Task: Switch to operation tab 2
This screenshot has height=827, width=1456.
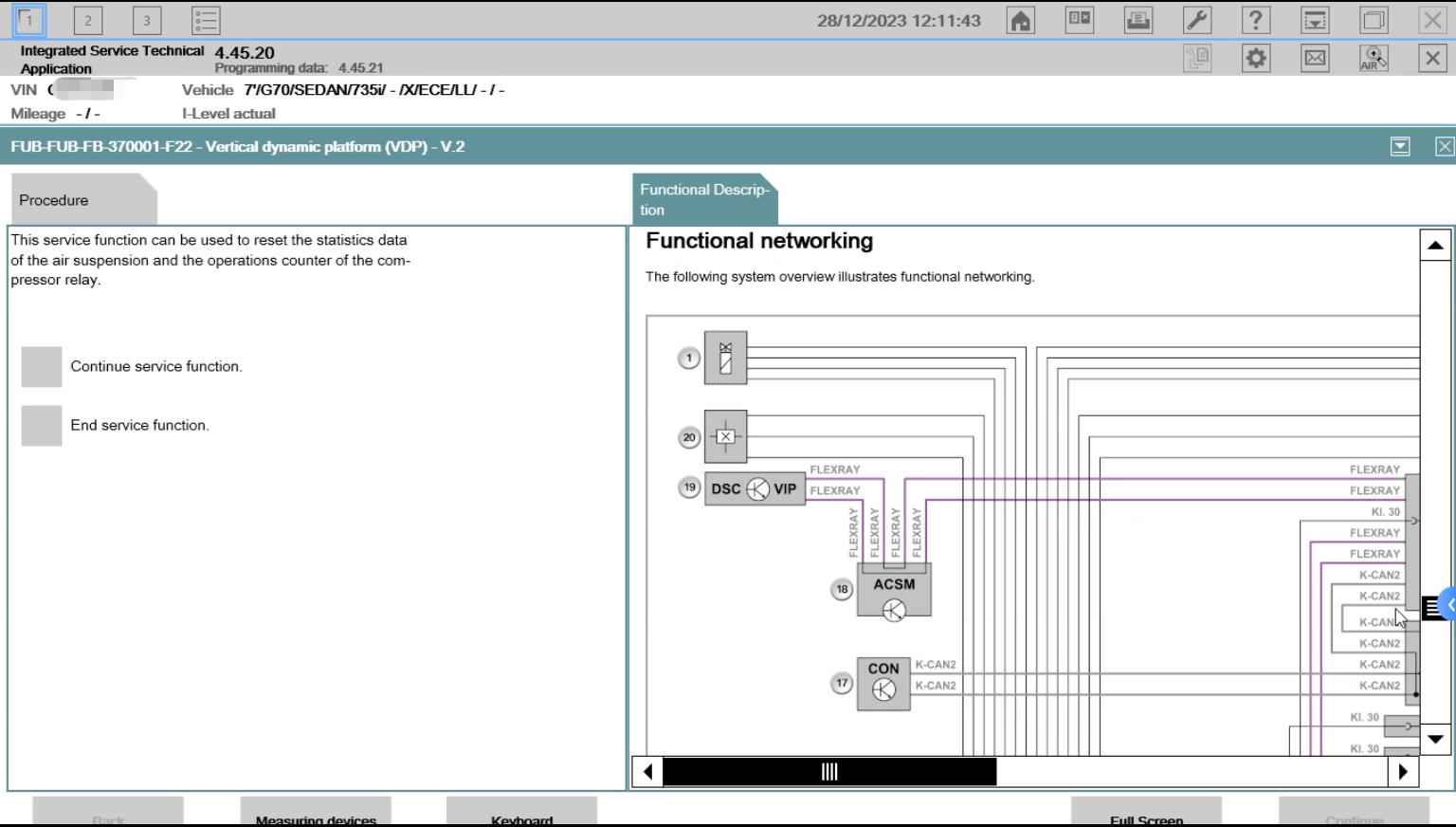Action: (88, 20)
